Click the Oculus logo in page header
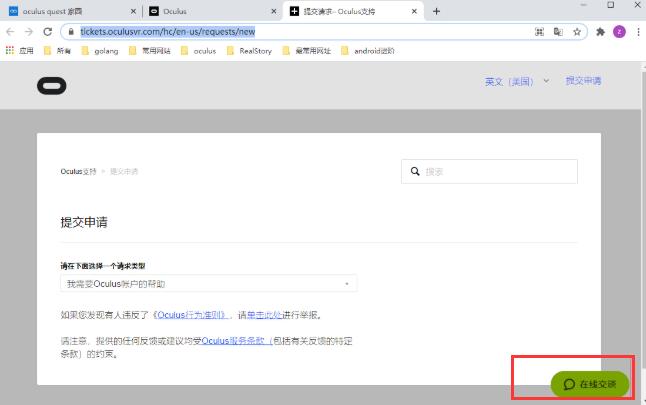This screenshot has height=405, width=646. click(51, 85)
